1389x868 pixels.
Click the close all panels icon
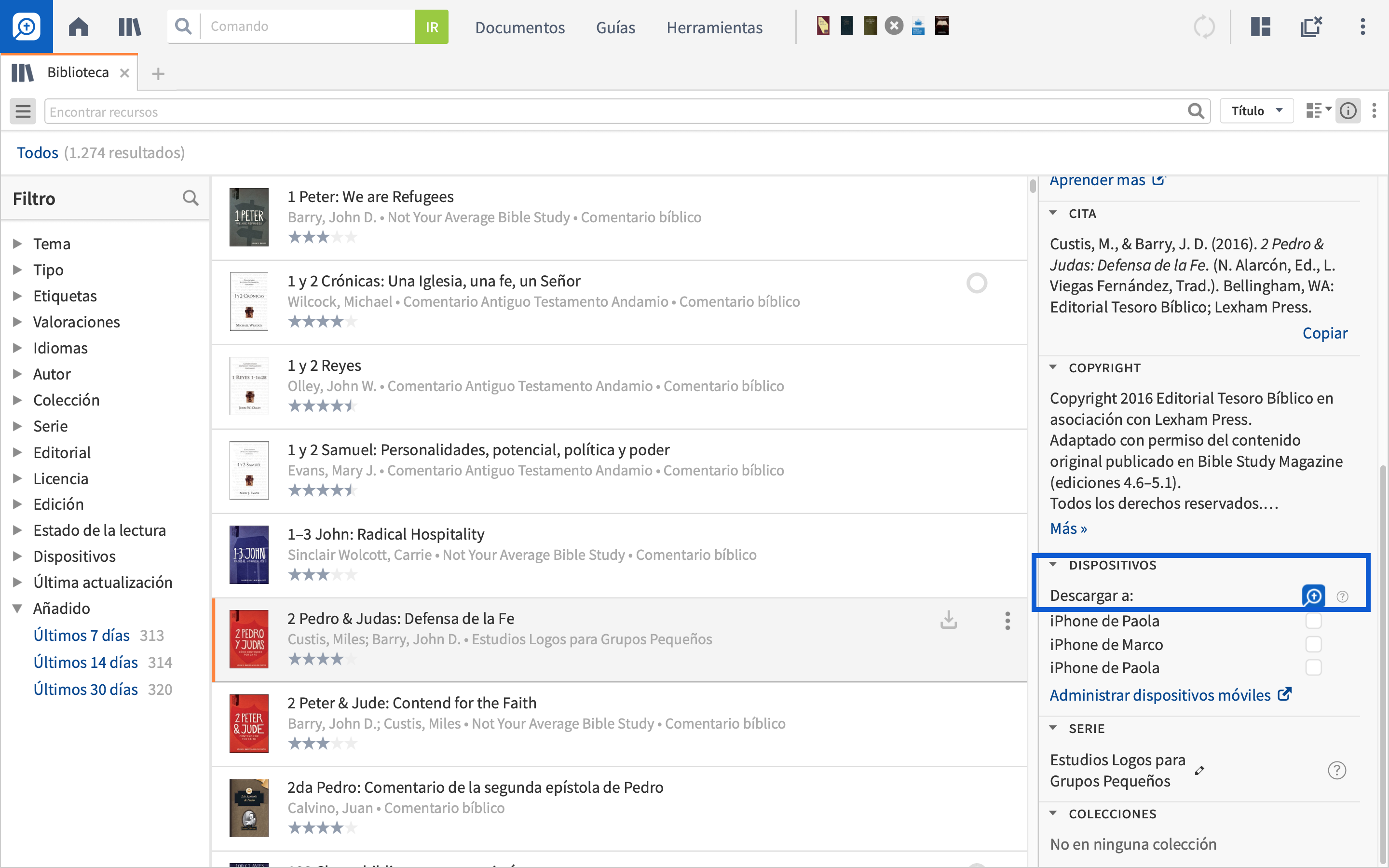[1311, 27]
